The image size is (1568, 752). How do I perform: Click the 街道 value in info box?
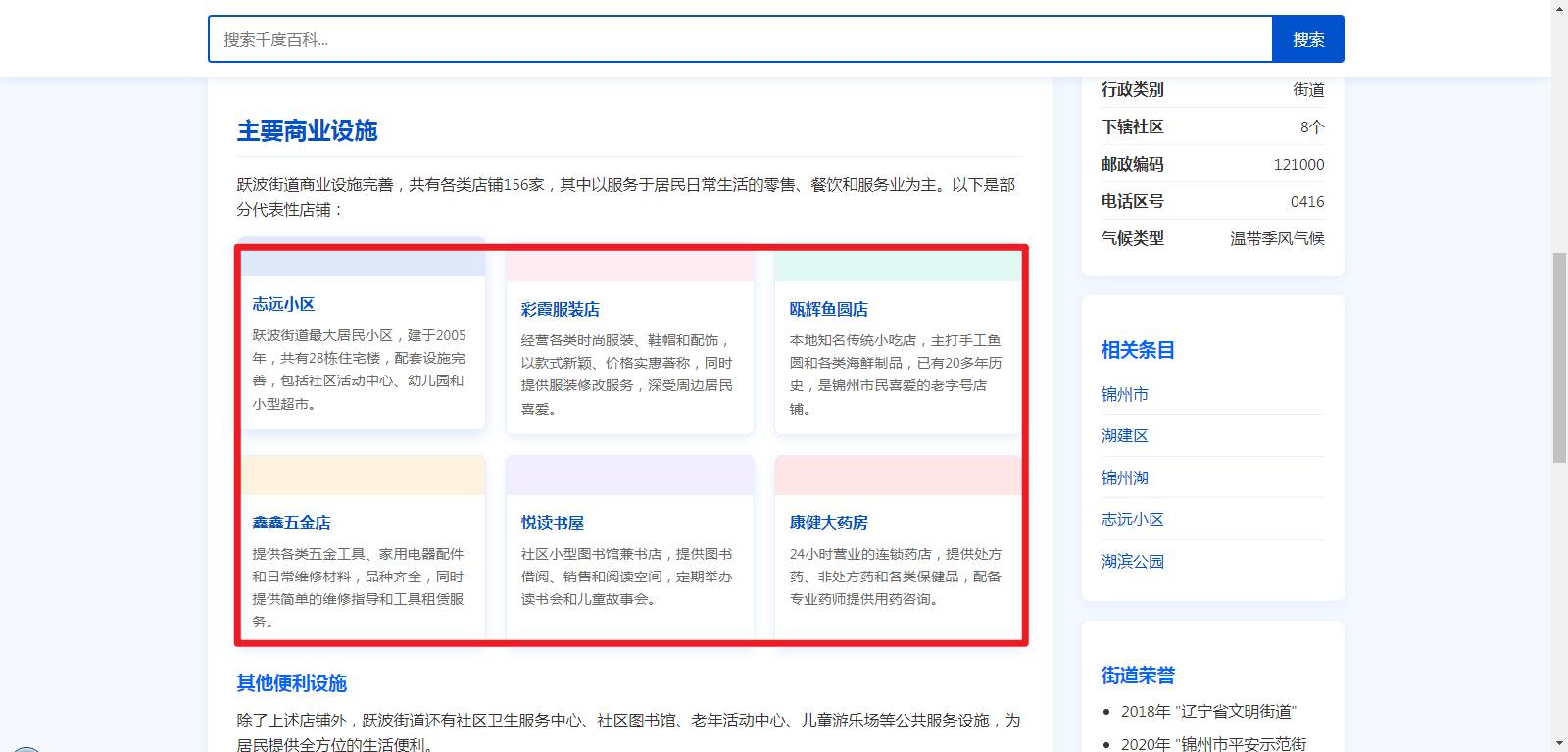point(1309,89)
